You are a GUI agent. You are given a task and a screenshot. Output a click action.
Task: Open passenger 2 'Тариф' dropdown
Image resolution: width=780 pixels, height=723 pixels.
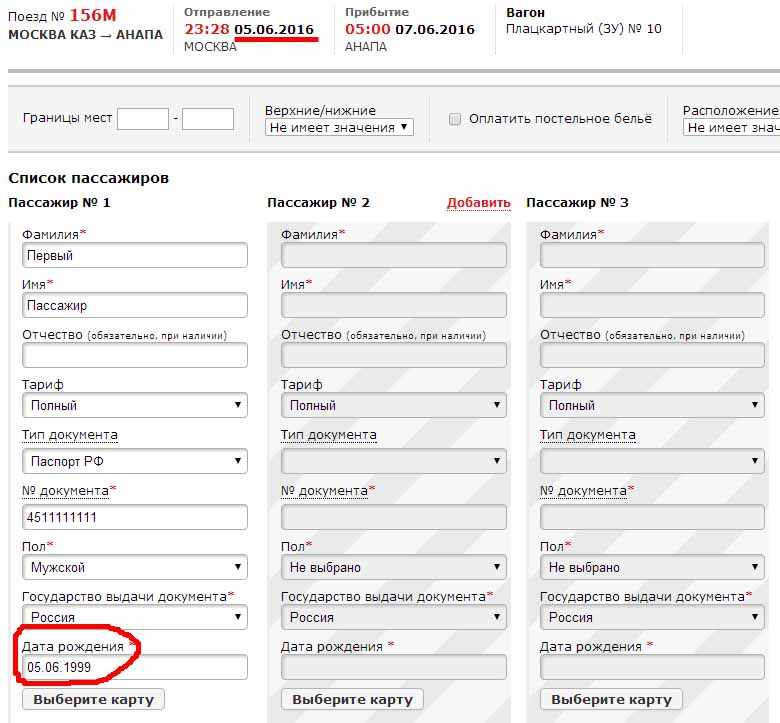click(394, 405)
